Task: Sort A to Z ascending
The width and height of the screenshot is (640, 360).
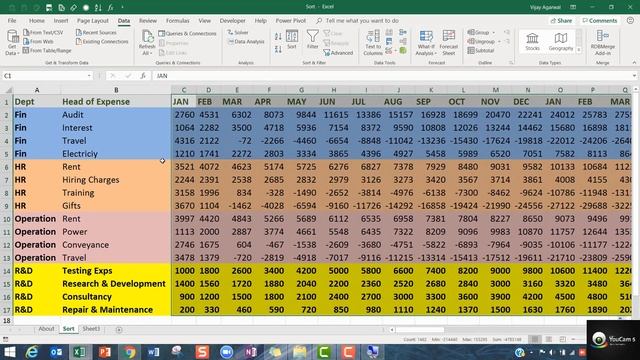Action: tap(278, 37)
